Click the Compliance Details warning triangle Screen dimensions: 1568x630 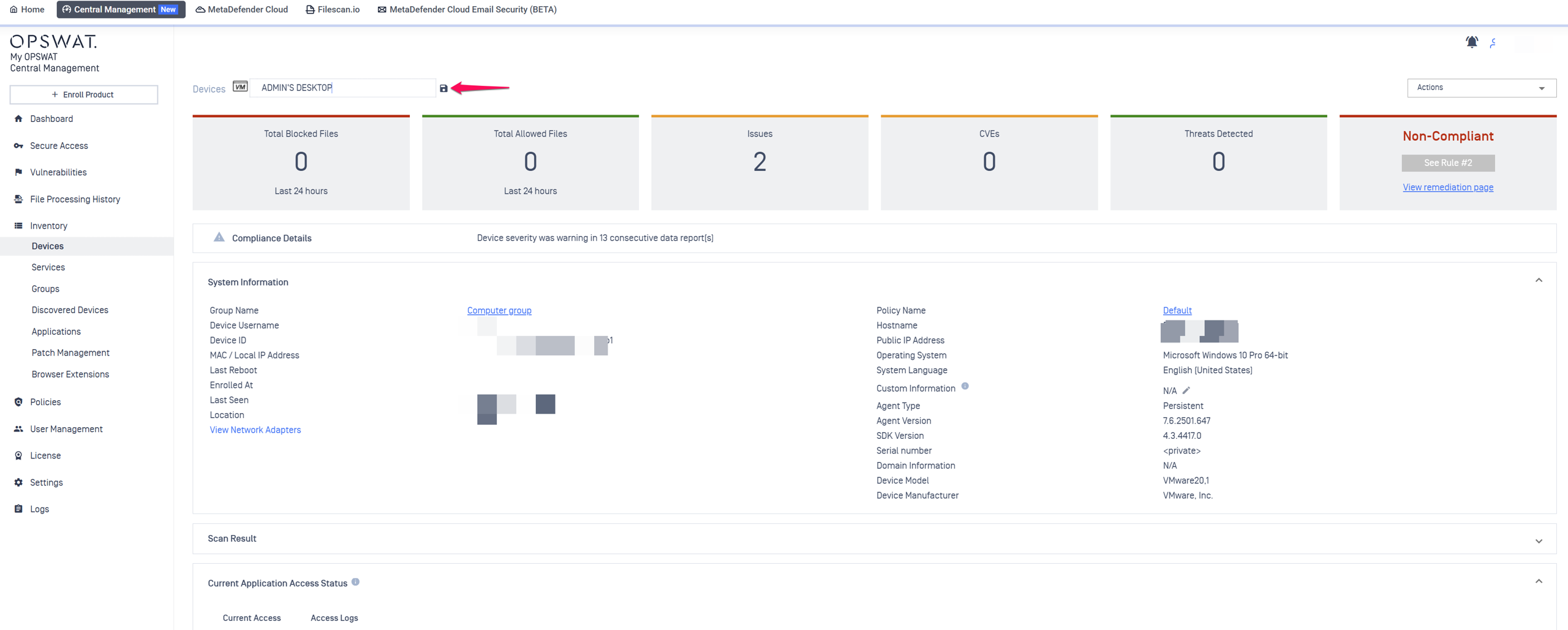point(219,237)
